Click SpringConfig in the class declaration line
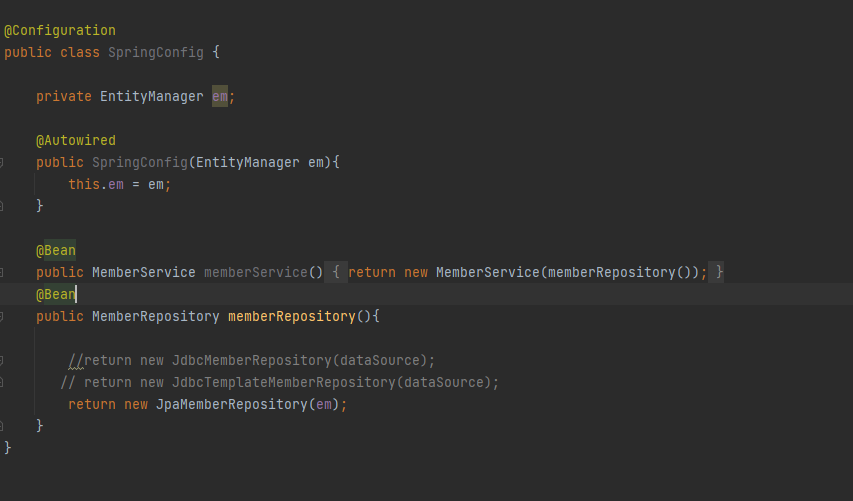853x501 pixels. (156, 53)
